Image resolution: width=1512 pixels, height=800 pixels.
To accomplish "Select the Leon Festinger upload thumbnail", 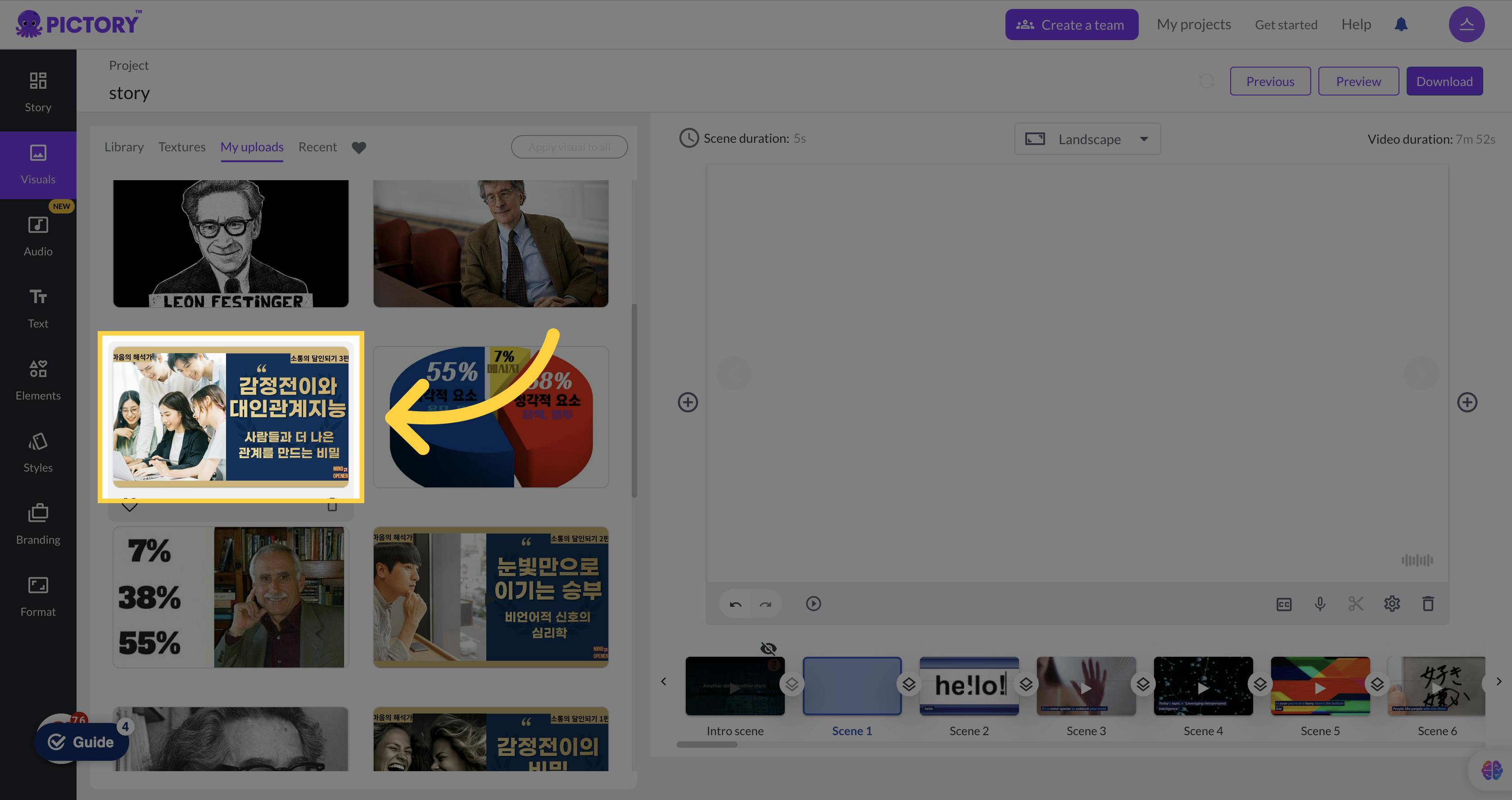I will click(x=231, y=243).
